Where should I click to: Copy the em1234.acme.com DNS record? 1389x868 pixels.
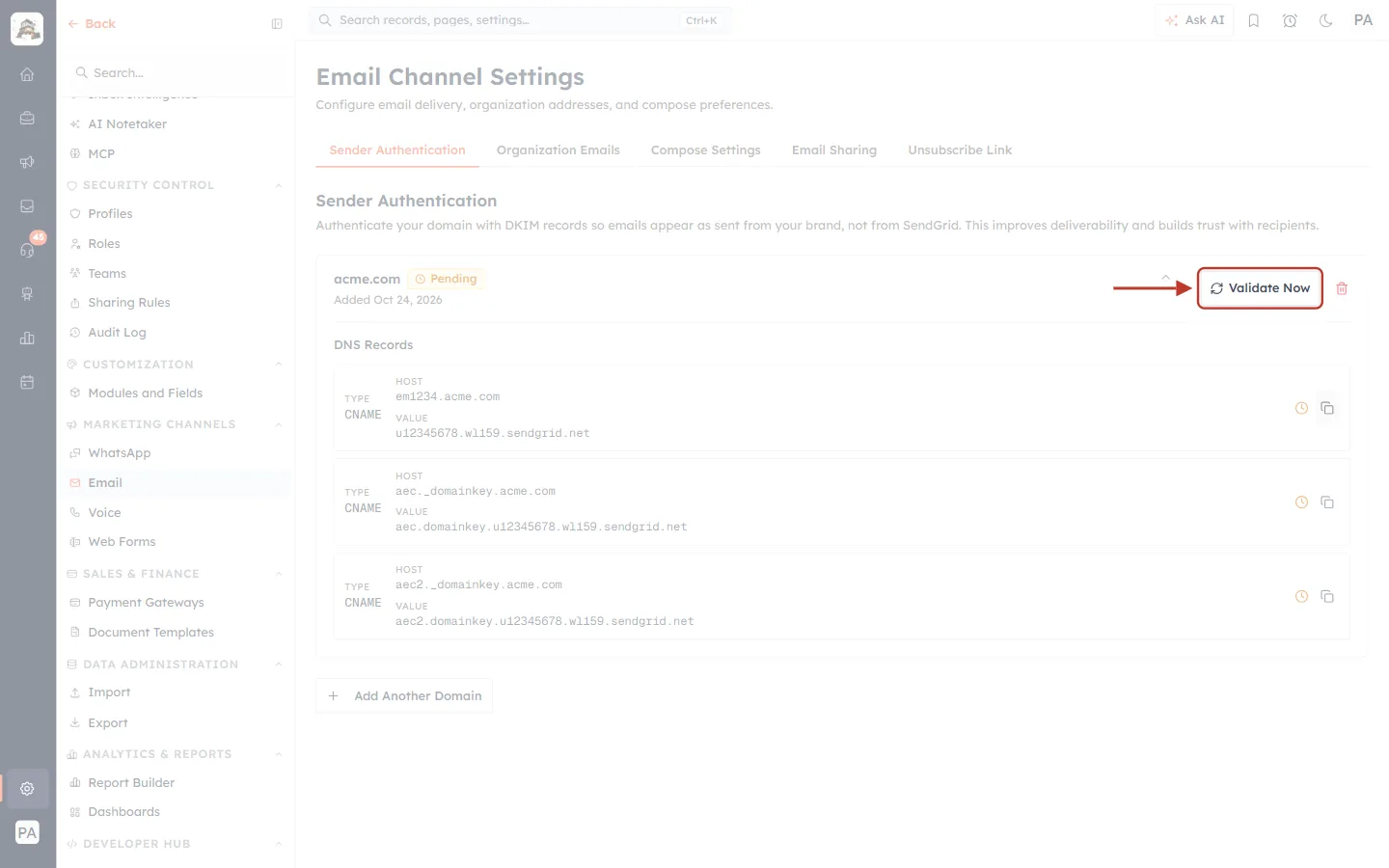coord(1327,408)
